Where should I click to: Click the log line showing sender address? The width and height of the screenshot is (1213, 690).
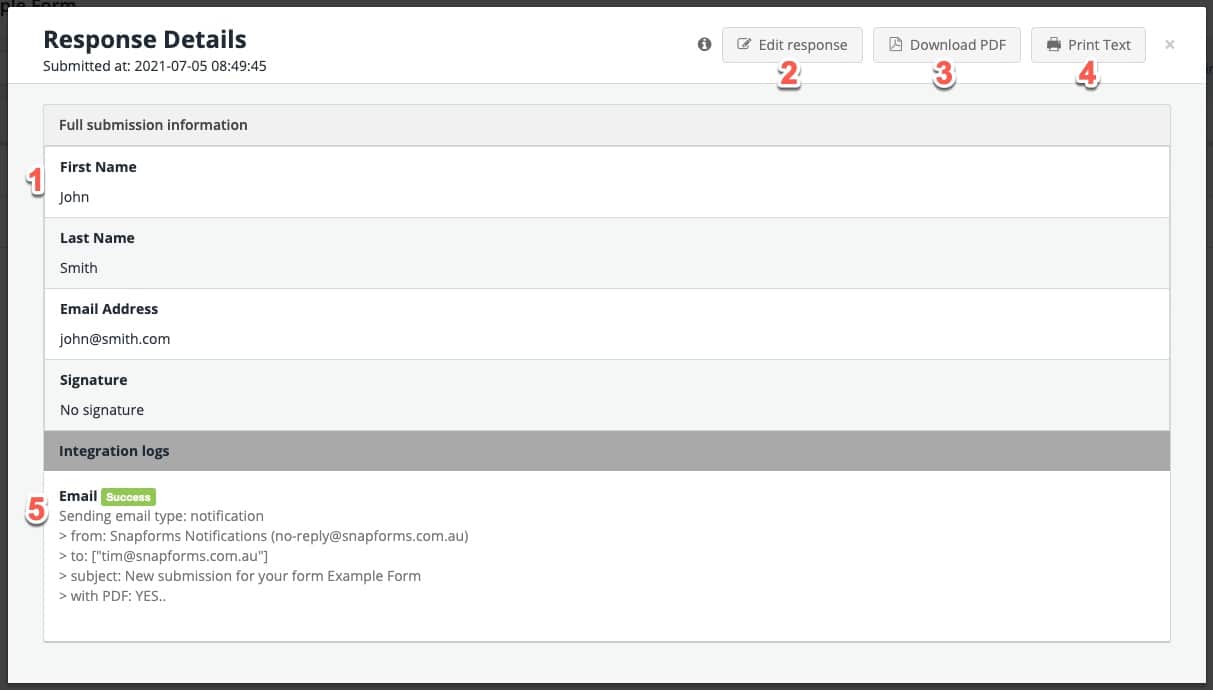(x=263, y=536)
